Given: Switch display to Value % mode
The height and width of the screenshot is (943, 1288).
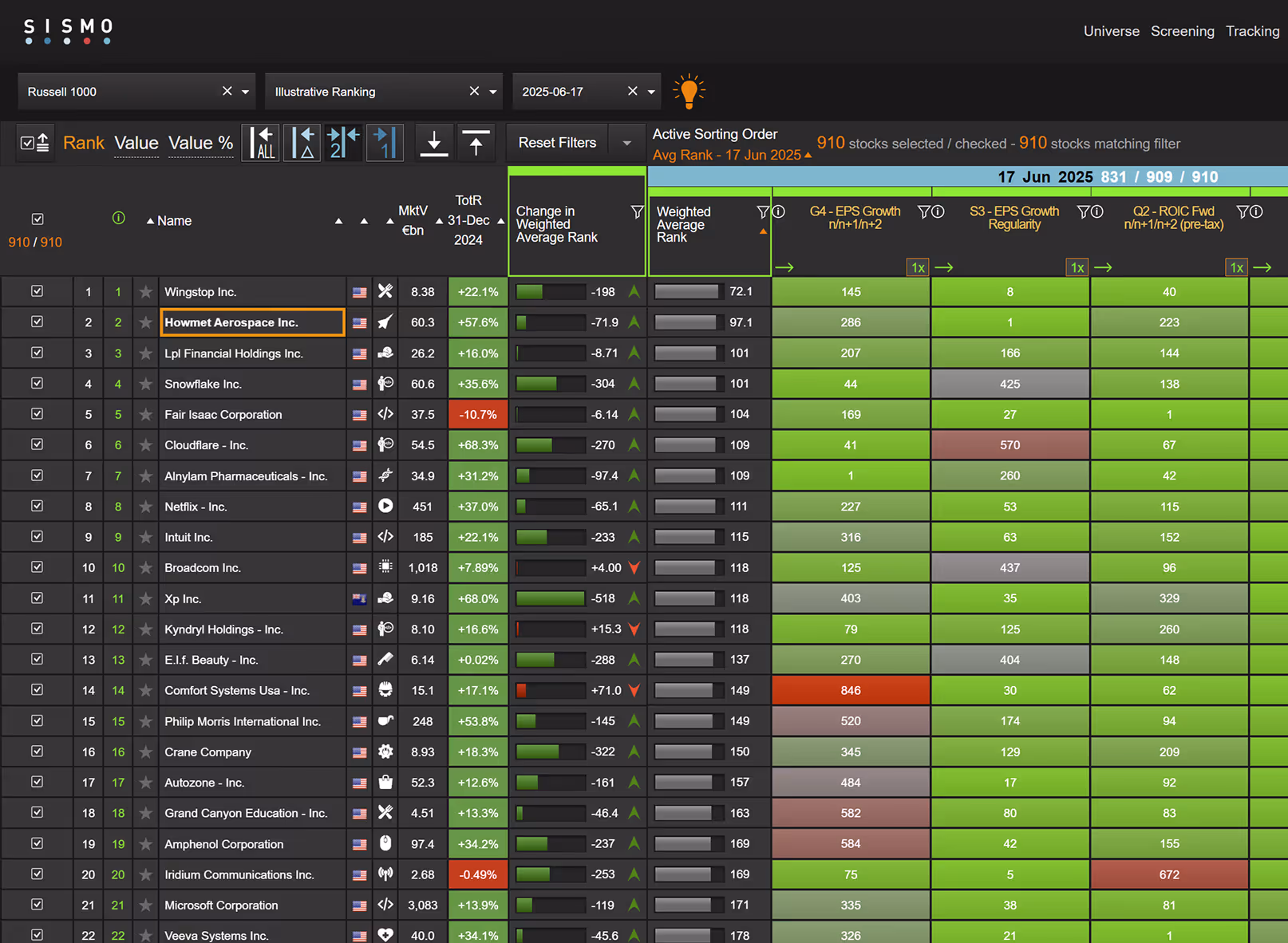Looking at the screenshot, I should [x=201, y=143].
